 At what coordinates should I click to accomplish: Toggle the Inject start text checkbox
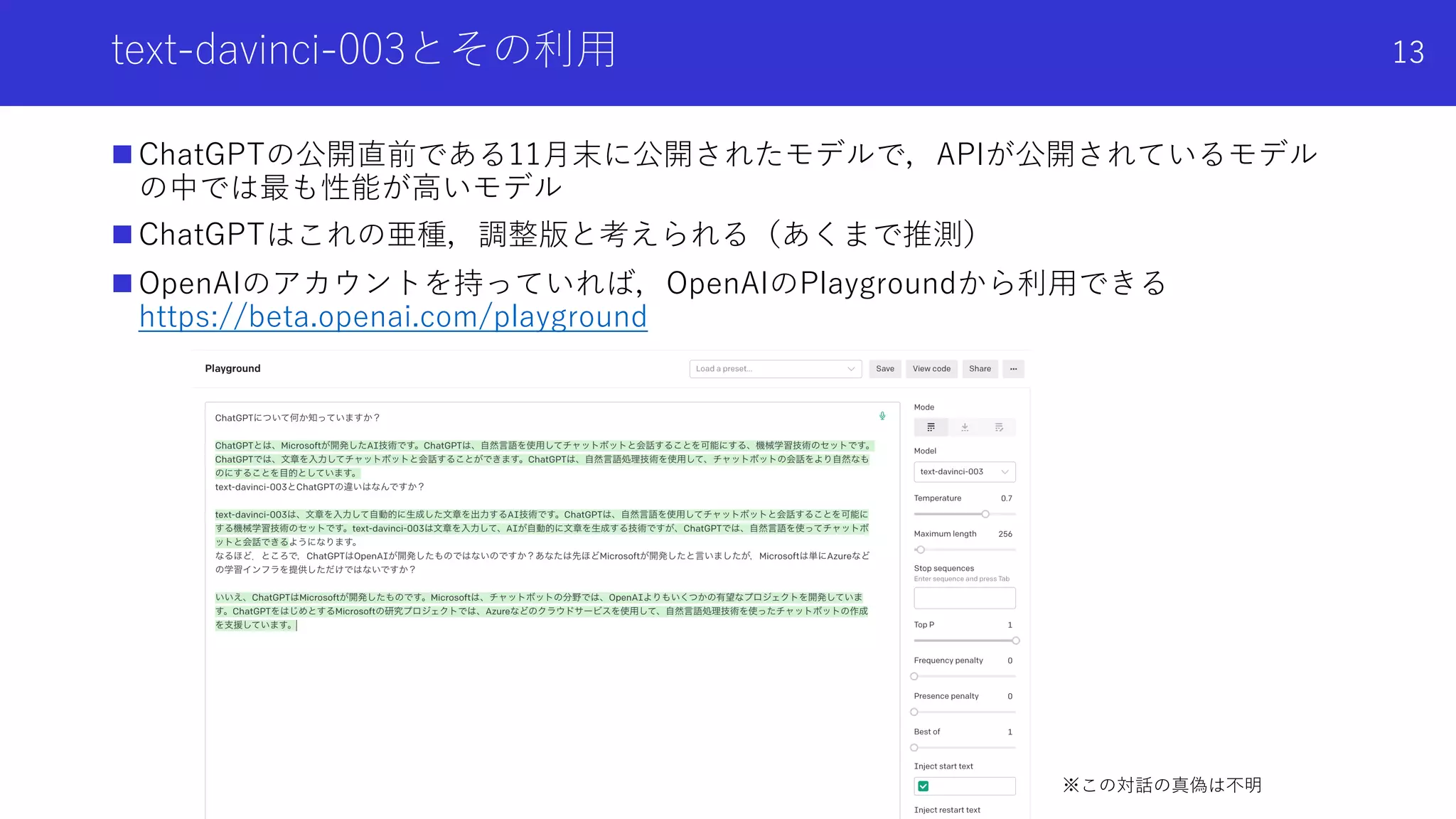point(924,786)
